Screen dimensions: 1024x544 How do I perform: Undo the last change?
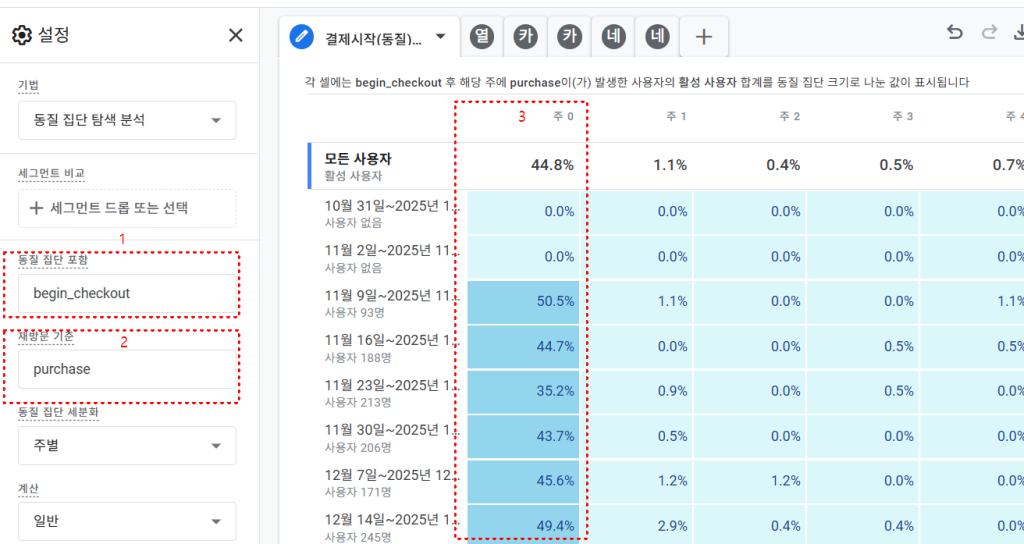955,33
